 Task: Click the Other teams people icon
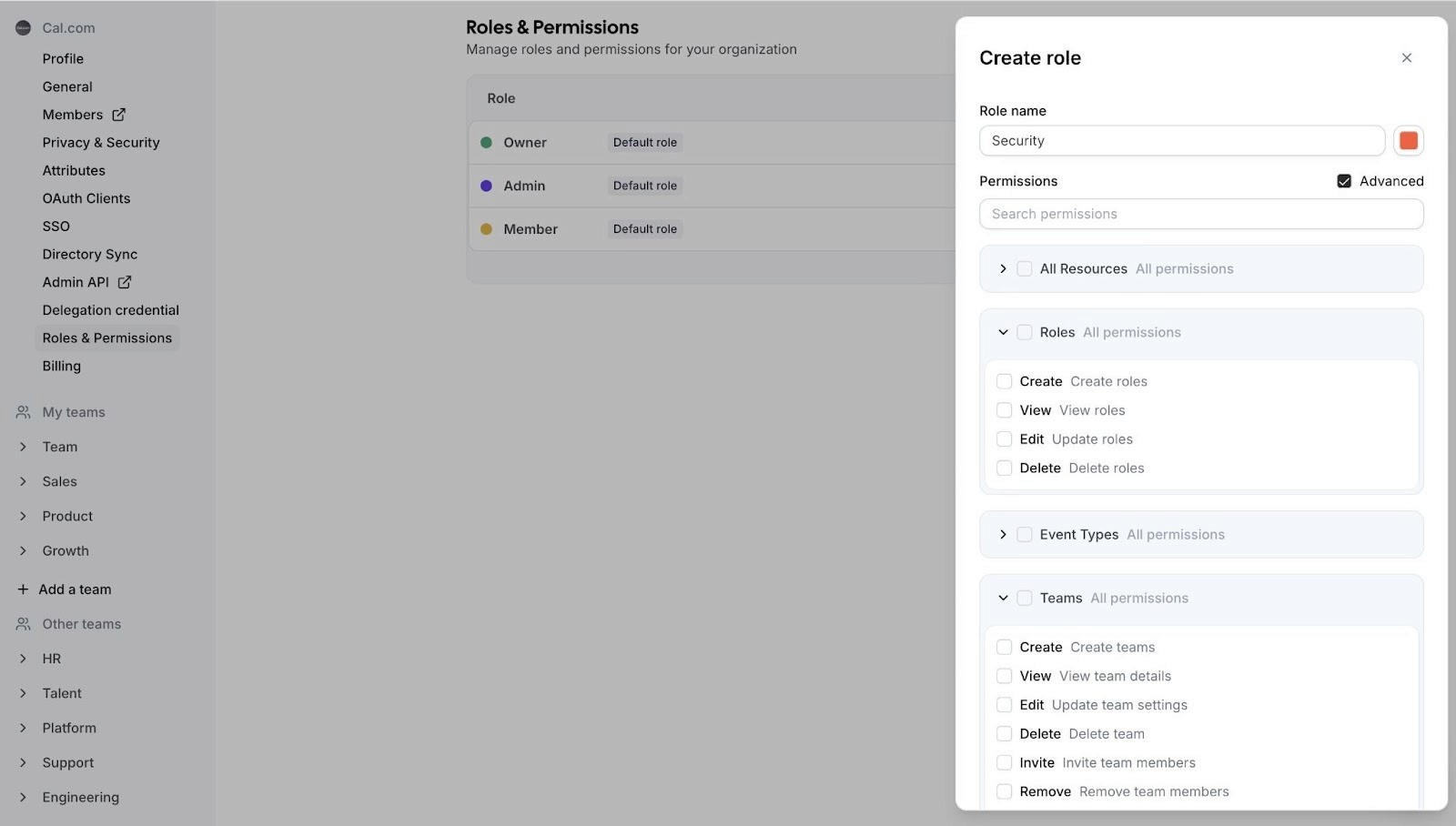pos(22,624)
